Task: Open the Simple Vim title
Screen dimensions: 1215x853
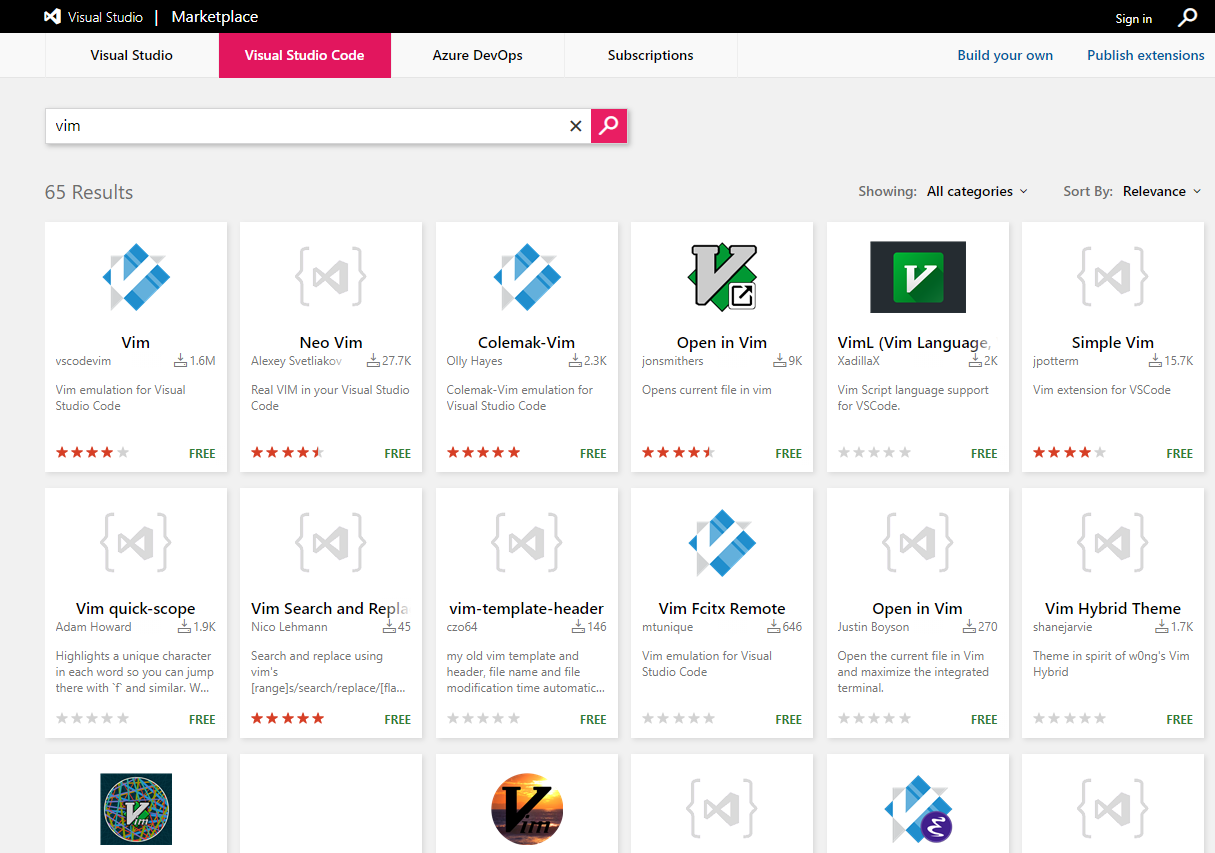Action: pyautogui.click(x=1113, y=342)
